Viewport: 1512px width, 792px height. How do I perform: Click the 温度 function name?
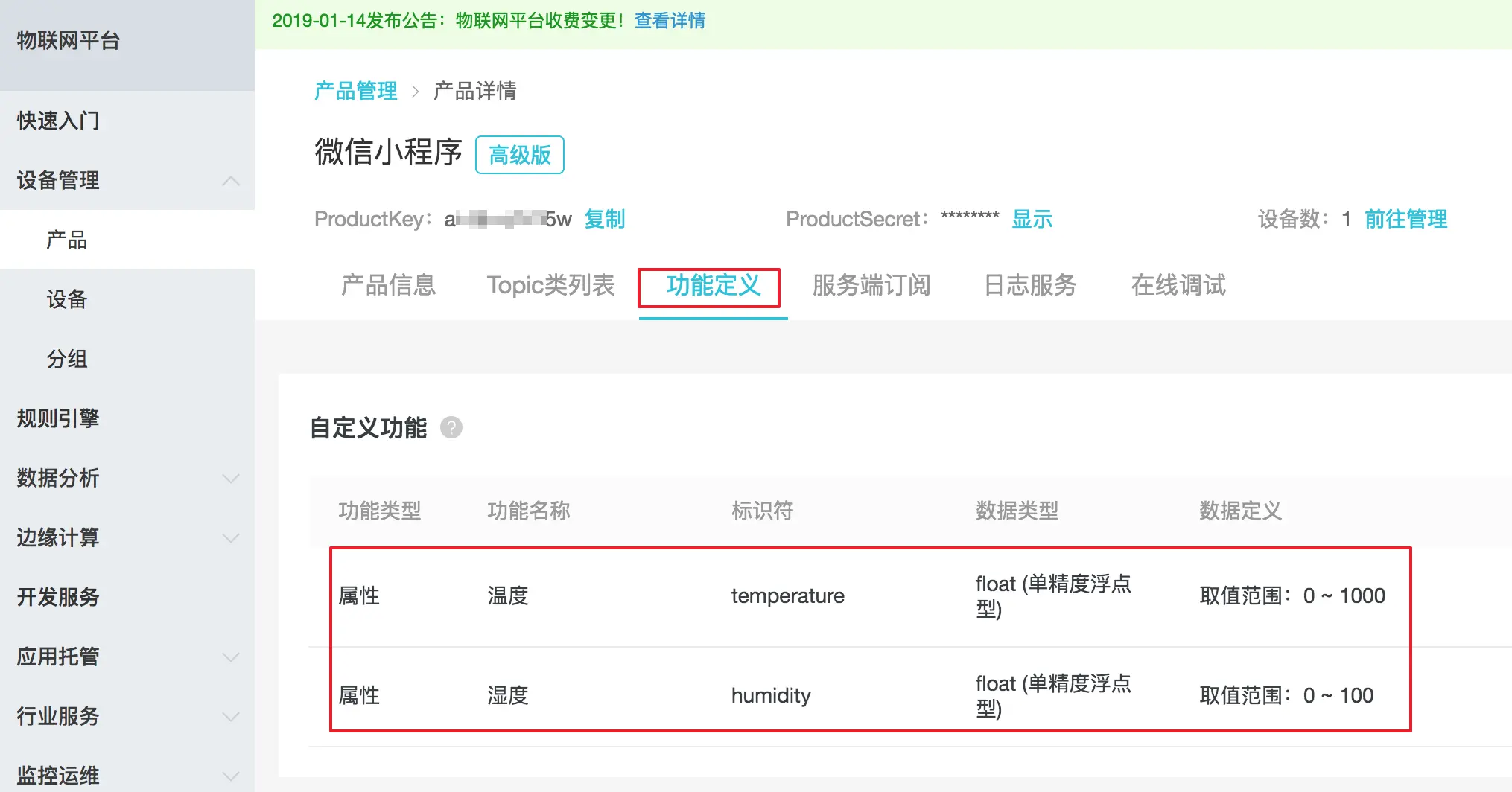(x=508, y=595)
